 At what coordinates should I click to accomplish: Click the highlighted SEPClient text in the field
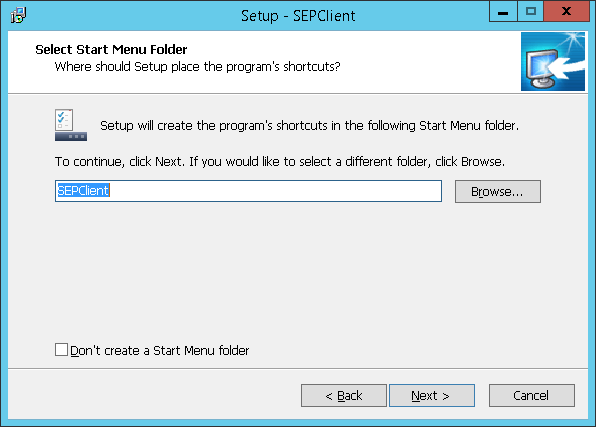point(83,190)
